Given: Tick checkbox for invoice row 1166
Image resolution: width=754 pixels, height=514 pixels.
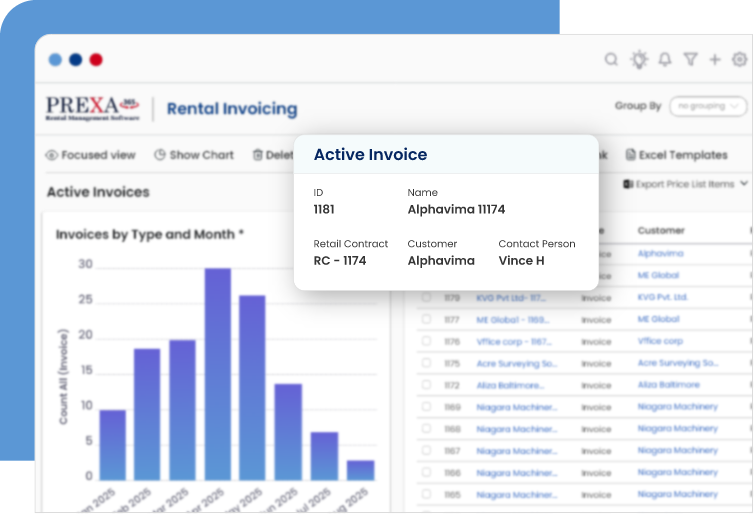Looking at the screenshot, I should tap(426, 472).
